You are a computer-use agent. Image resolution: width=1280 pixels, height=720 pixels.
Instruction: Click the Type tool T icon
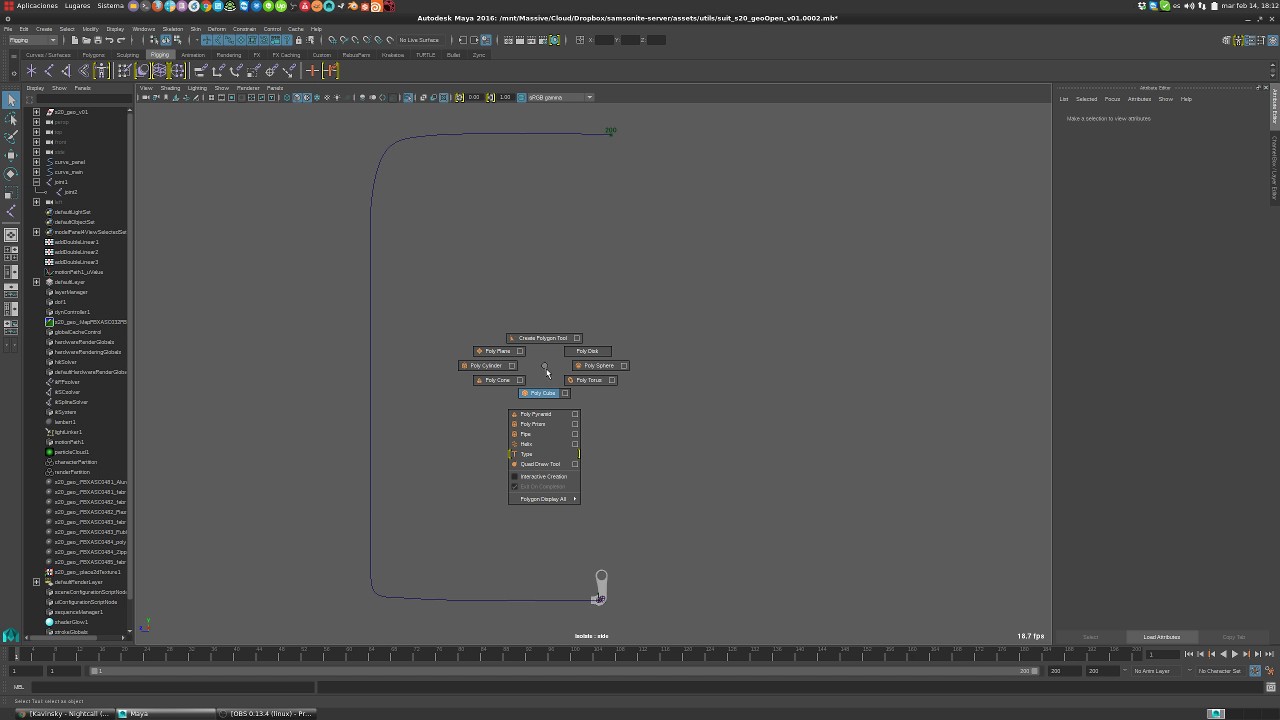click(514, 454)
